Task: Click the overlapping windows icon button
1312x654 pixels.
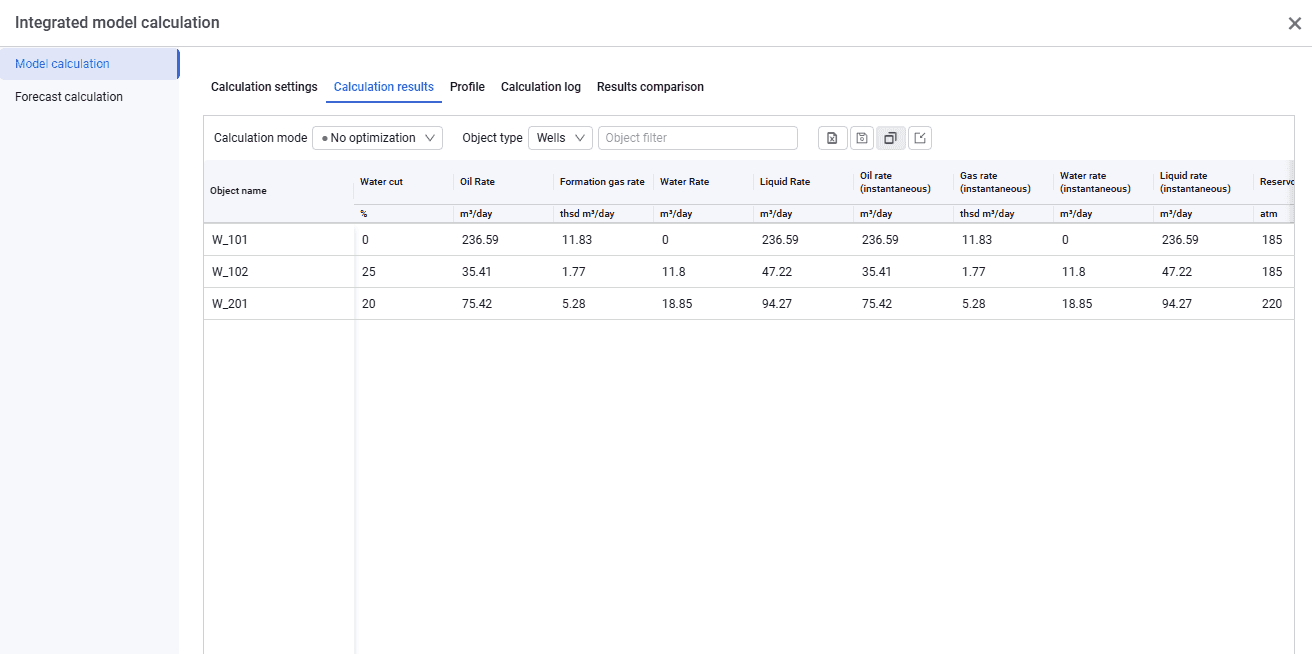Action: click(x=891, y=138)
